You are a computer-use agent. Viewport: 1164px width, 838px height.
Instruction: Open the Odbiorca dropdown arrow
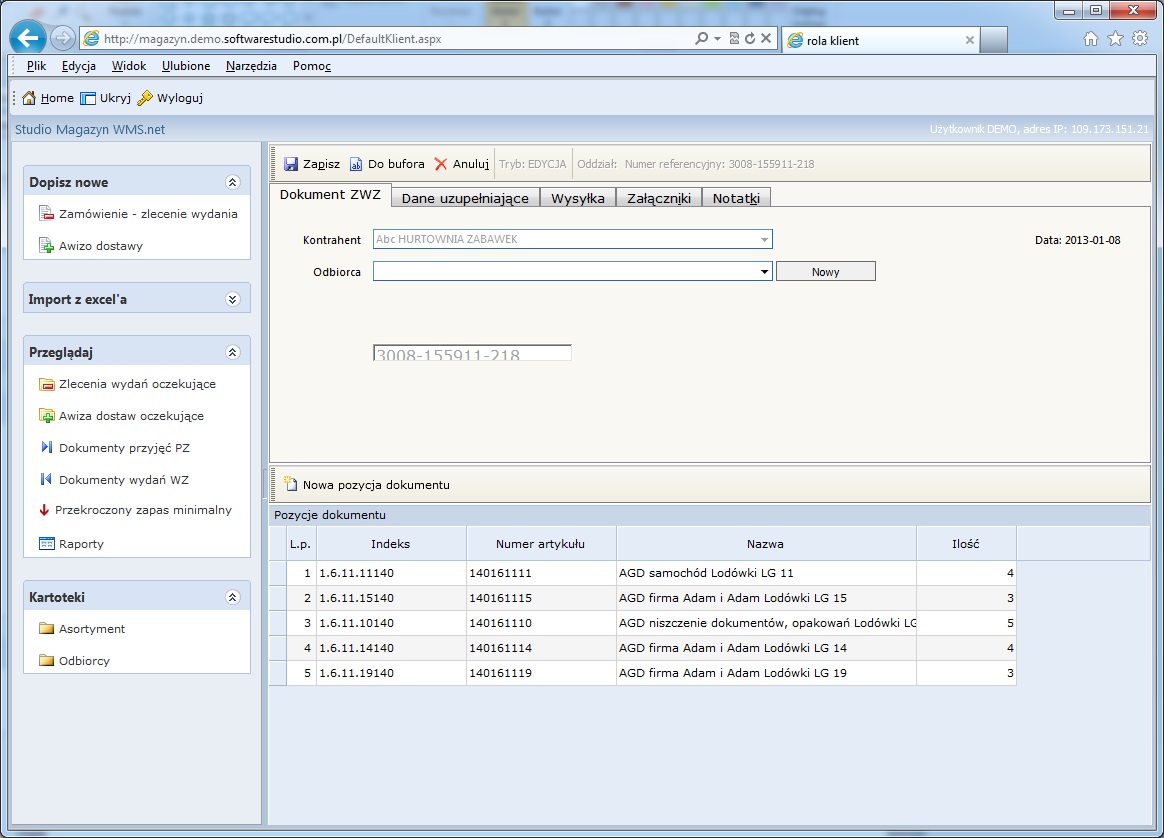(x=764, y=272)
